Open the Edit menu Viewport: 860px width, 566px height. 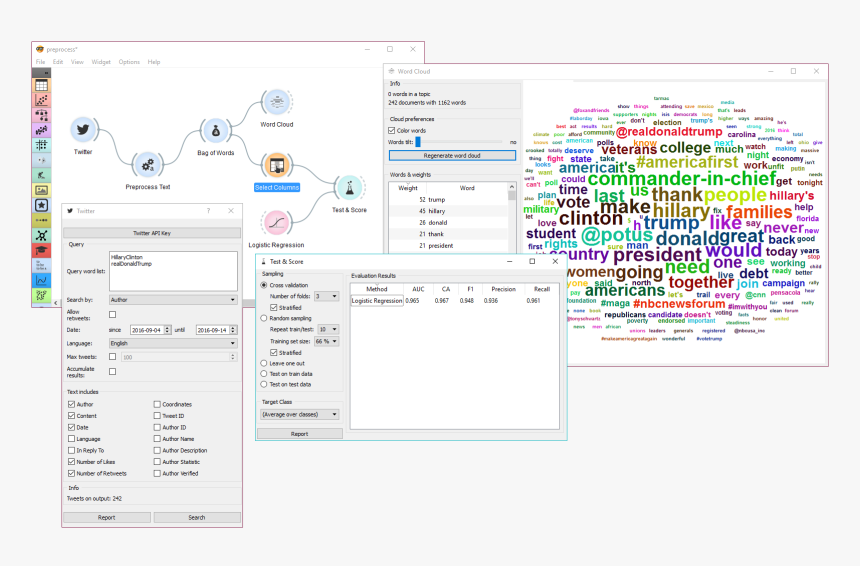click(x=58, y=62)
